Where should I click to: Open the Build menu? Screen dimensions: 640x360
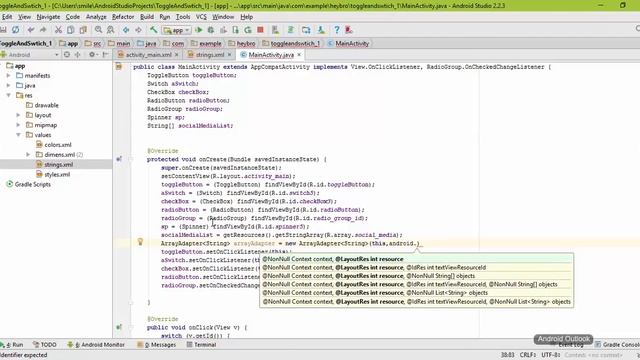point(147,17)
